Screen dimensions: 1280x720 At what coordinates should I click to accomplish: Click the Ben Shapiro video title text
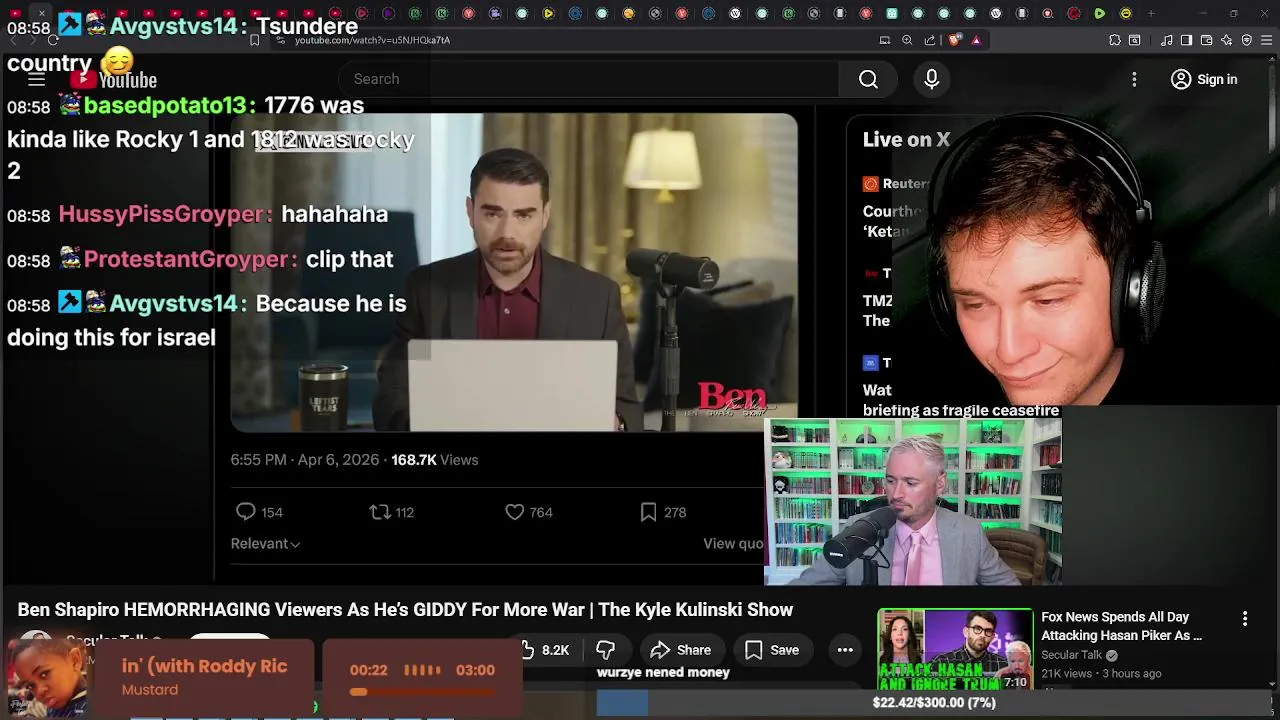click(405, 610)
